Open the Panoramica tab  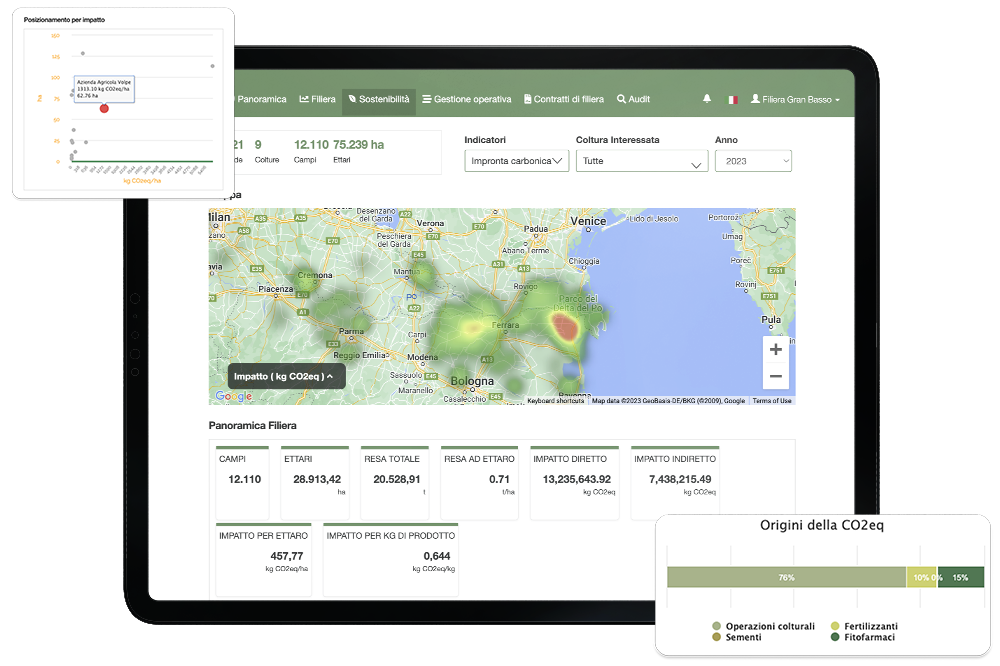261,100
